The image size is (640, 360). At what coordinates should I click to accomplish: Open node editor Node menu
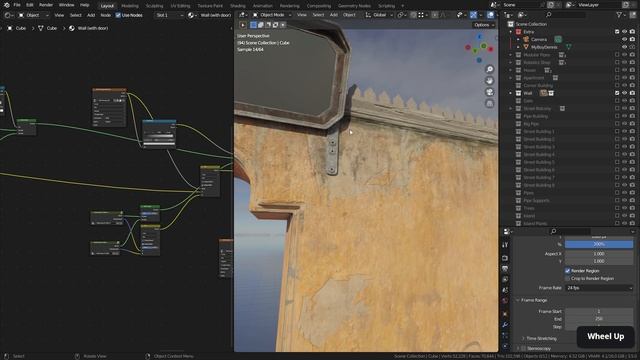pos(105,15)
